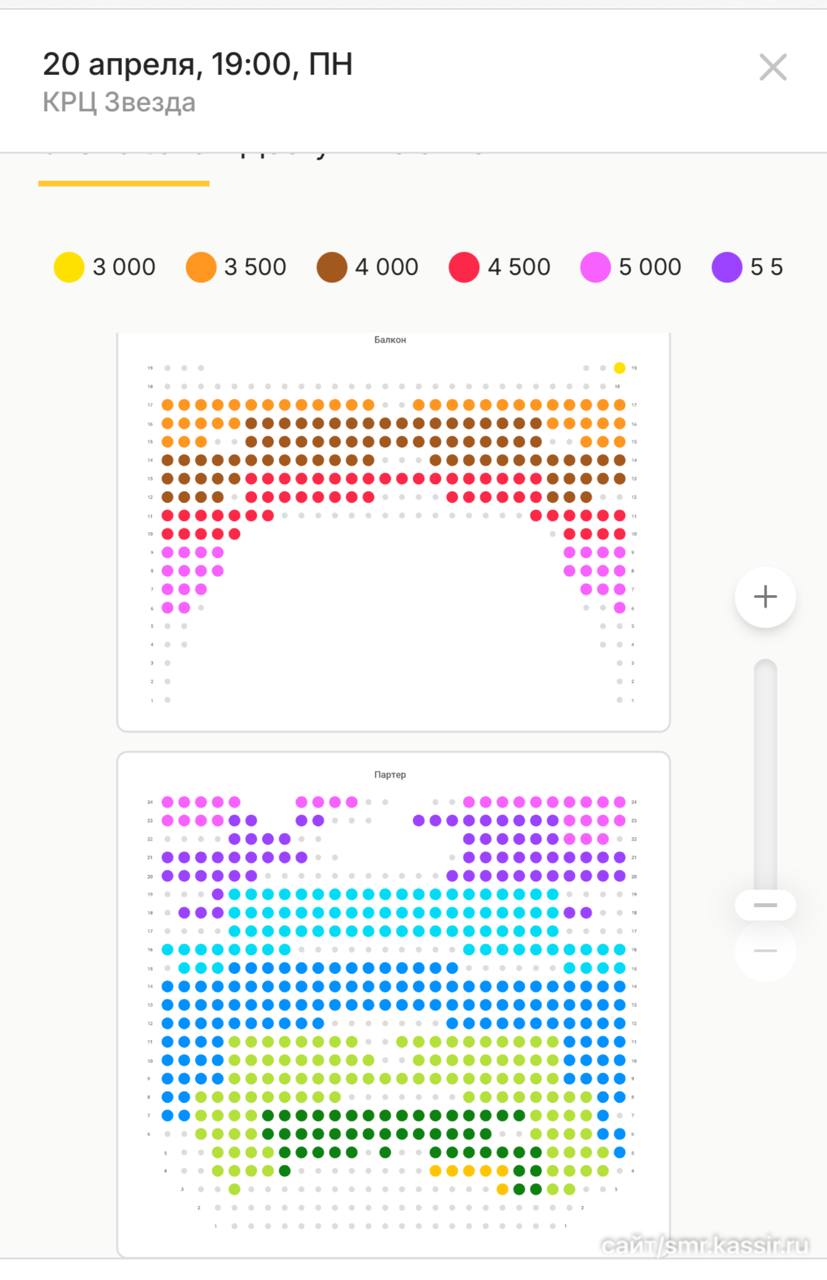Select the brown 4 000 price filter
Viewport: 827px width, 1280px height.
(332, 267)
